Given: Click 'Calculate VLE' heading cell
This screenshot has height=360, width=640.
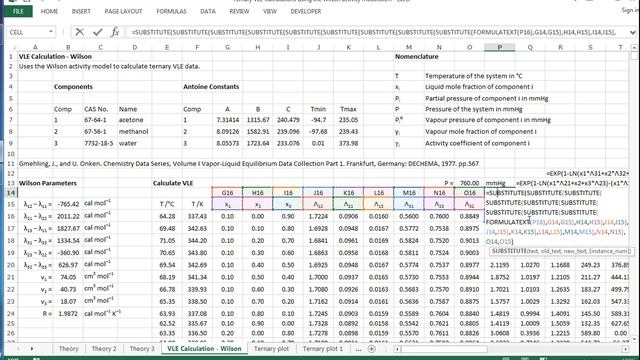Looking at the screenshot, I should point(173,183).
